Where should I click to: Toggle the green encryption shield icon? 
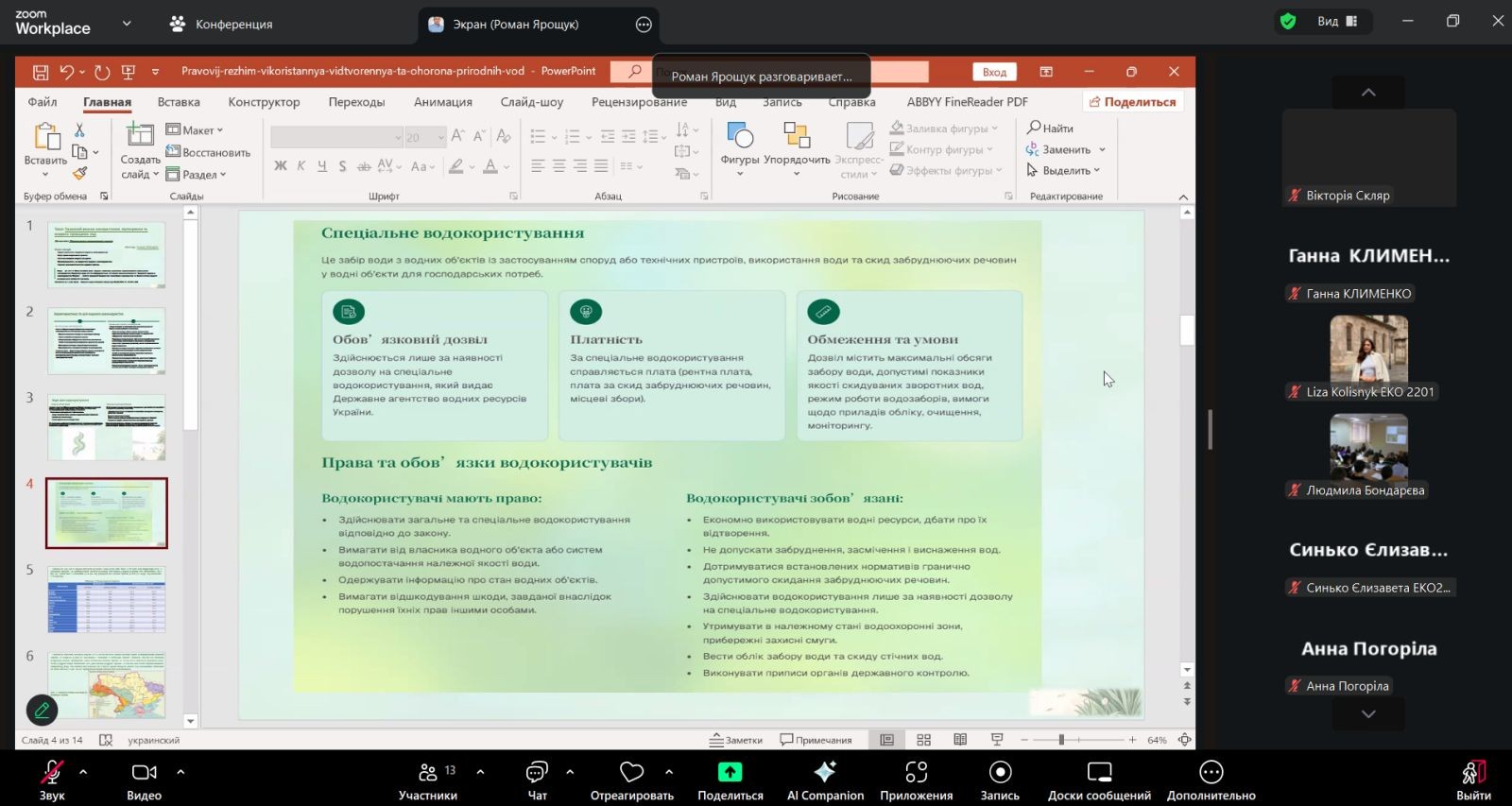coord(1287,21)
